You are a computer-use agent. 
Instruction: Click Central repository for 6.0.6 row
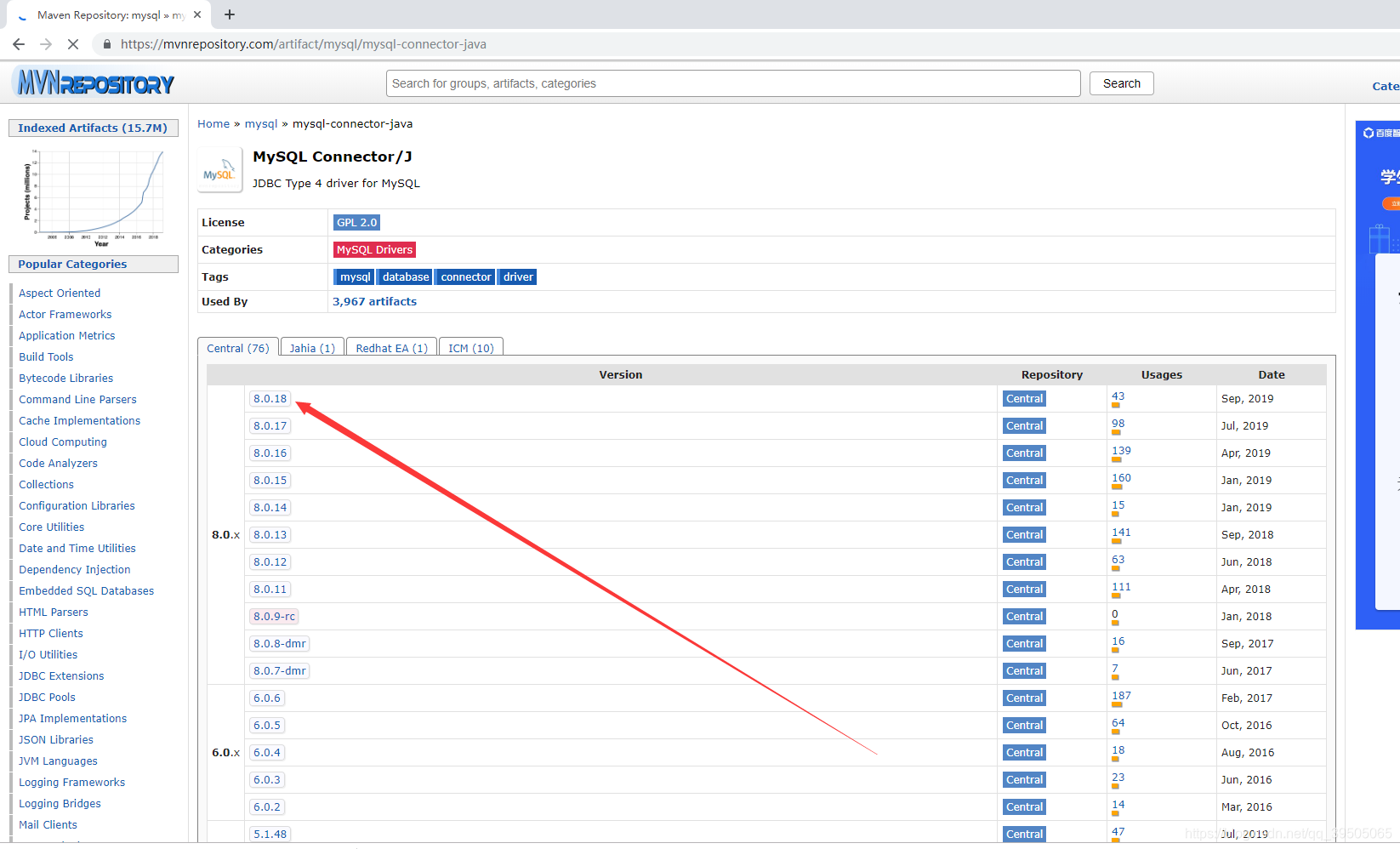1024,698
